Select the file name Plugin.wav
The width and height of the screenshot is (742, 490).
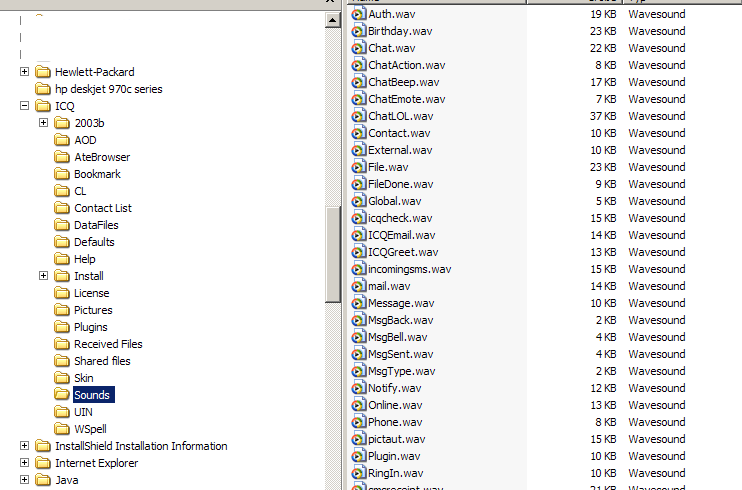(394, 456)
